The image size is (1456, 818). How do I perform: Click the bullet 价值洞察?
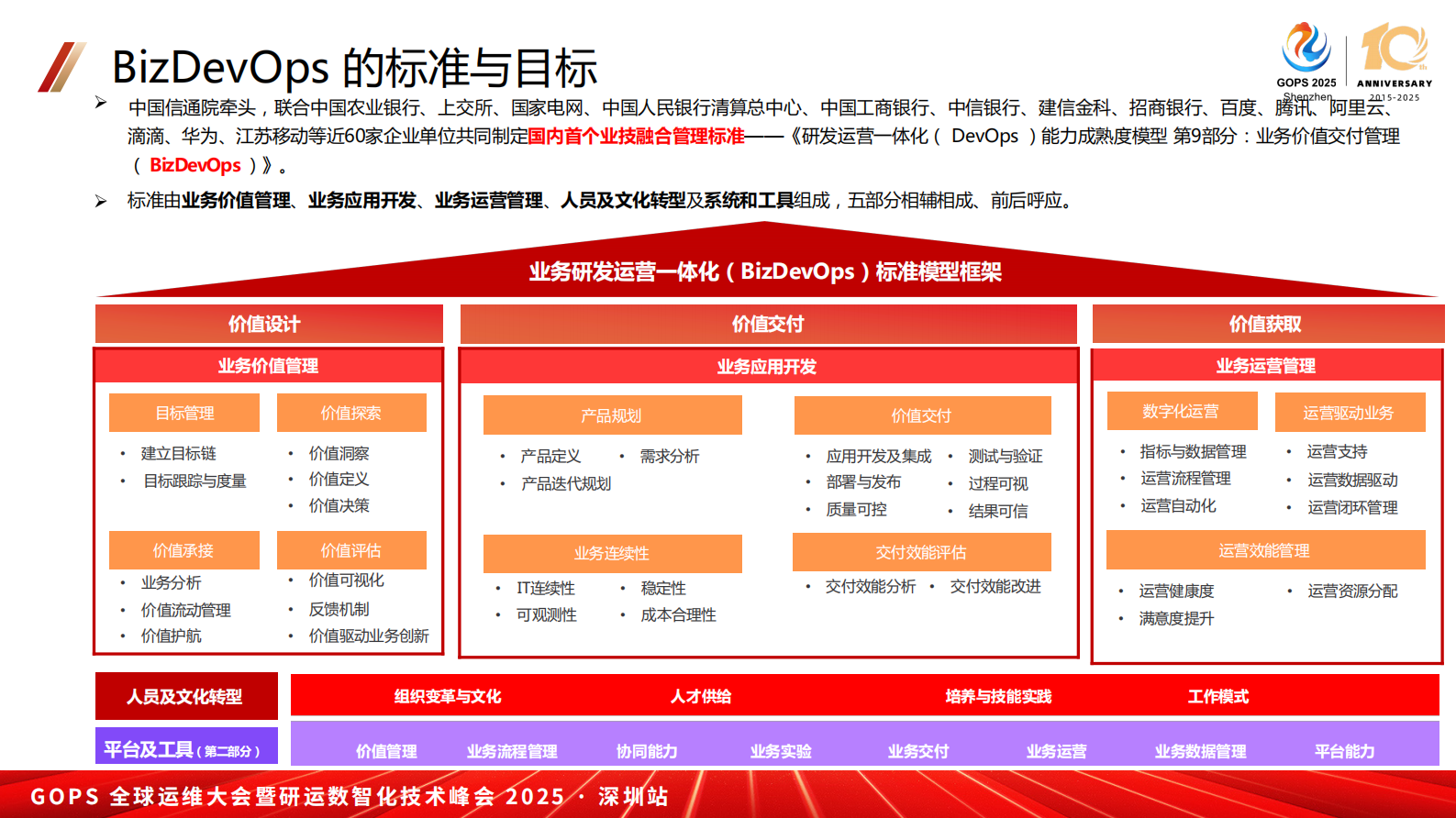339,453
